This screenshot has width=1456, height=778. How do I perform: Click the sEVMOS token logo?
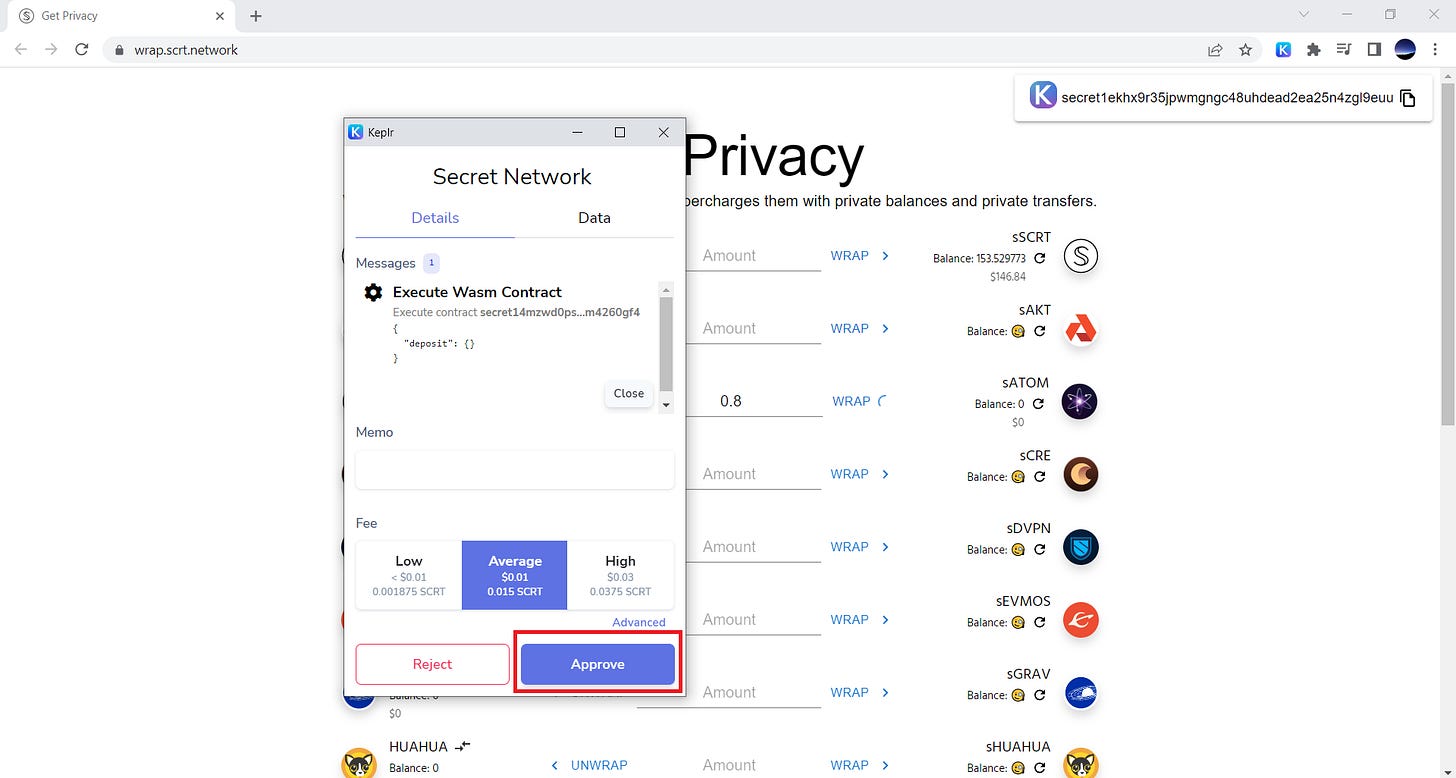tap(1080, 620)
